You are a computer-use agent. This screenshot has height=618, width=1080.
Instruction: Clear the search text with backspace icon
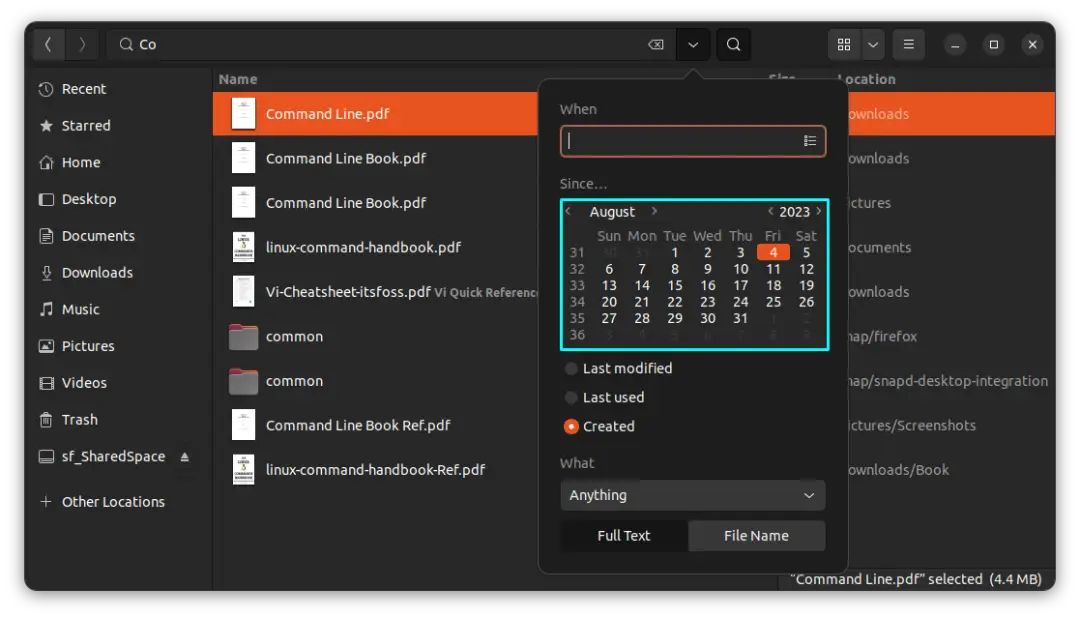click(655, 44)
